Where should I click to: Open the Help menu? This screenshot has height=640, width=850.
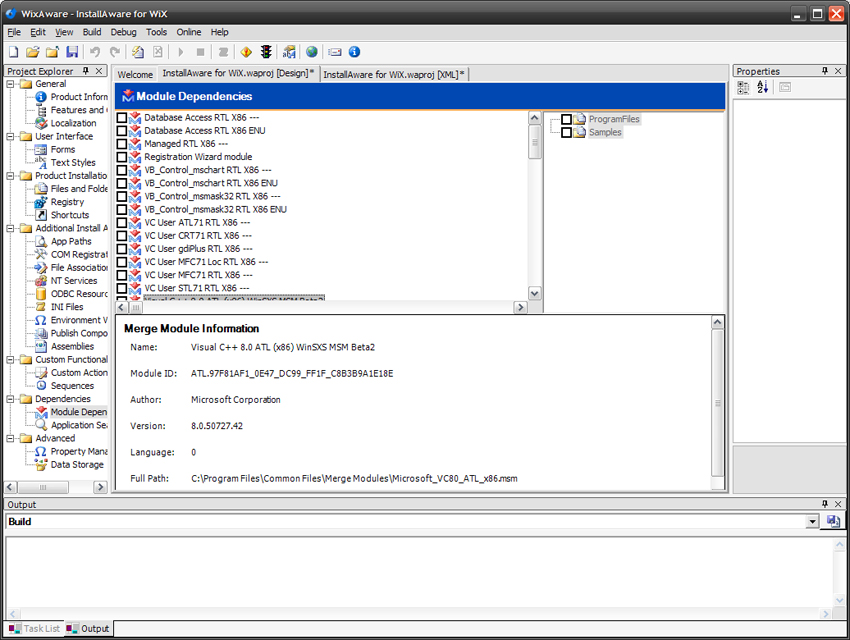click(220, 32)
